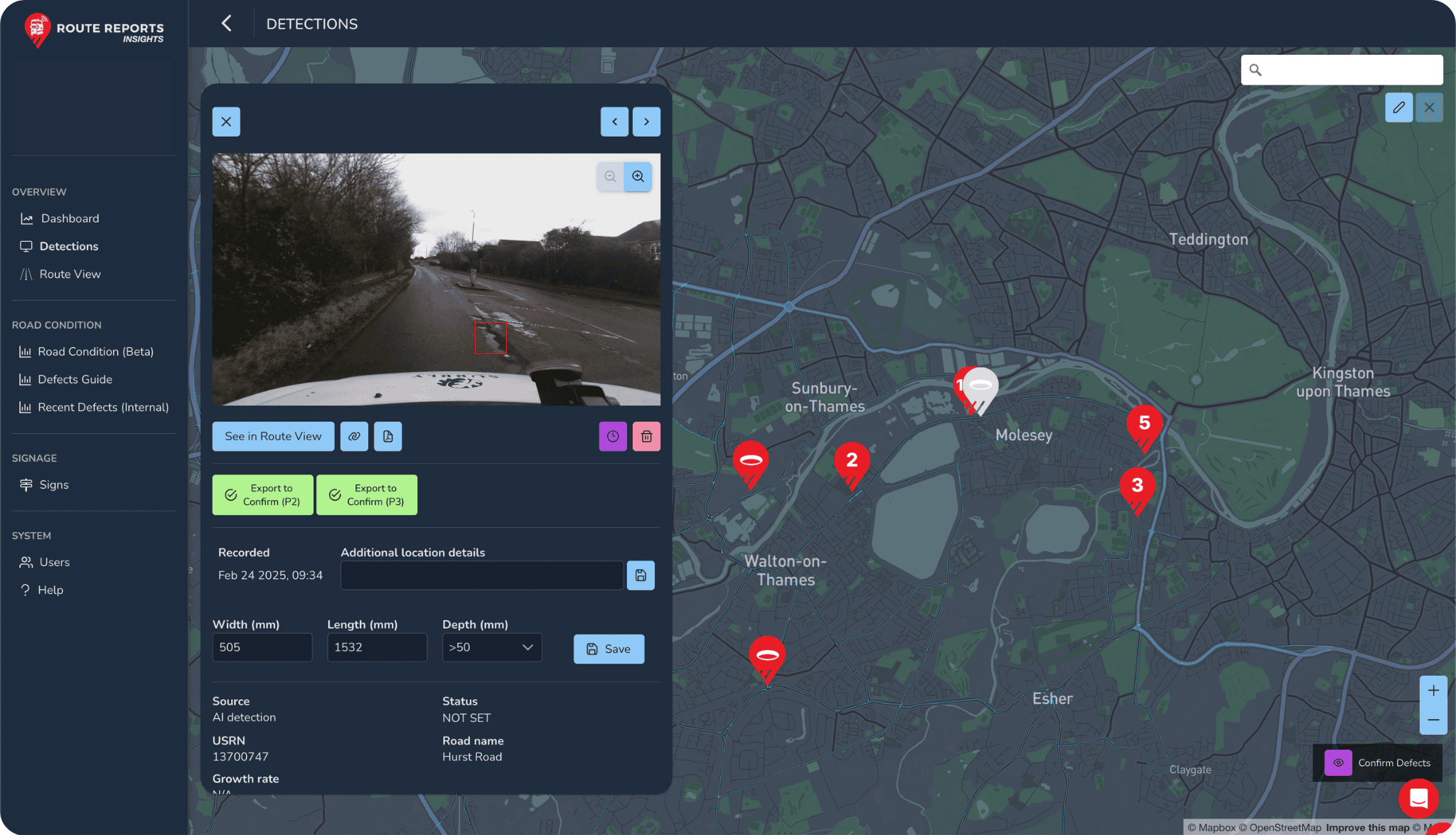
Task: Delete detection with the trash icon
Action: (646, 436)
